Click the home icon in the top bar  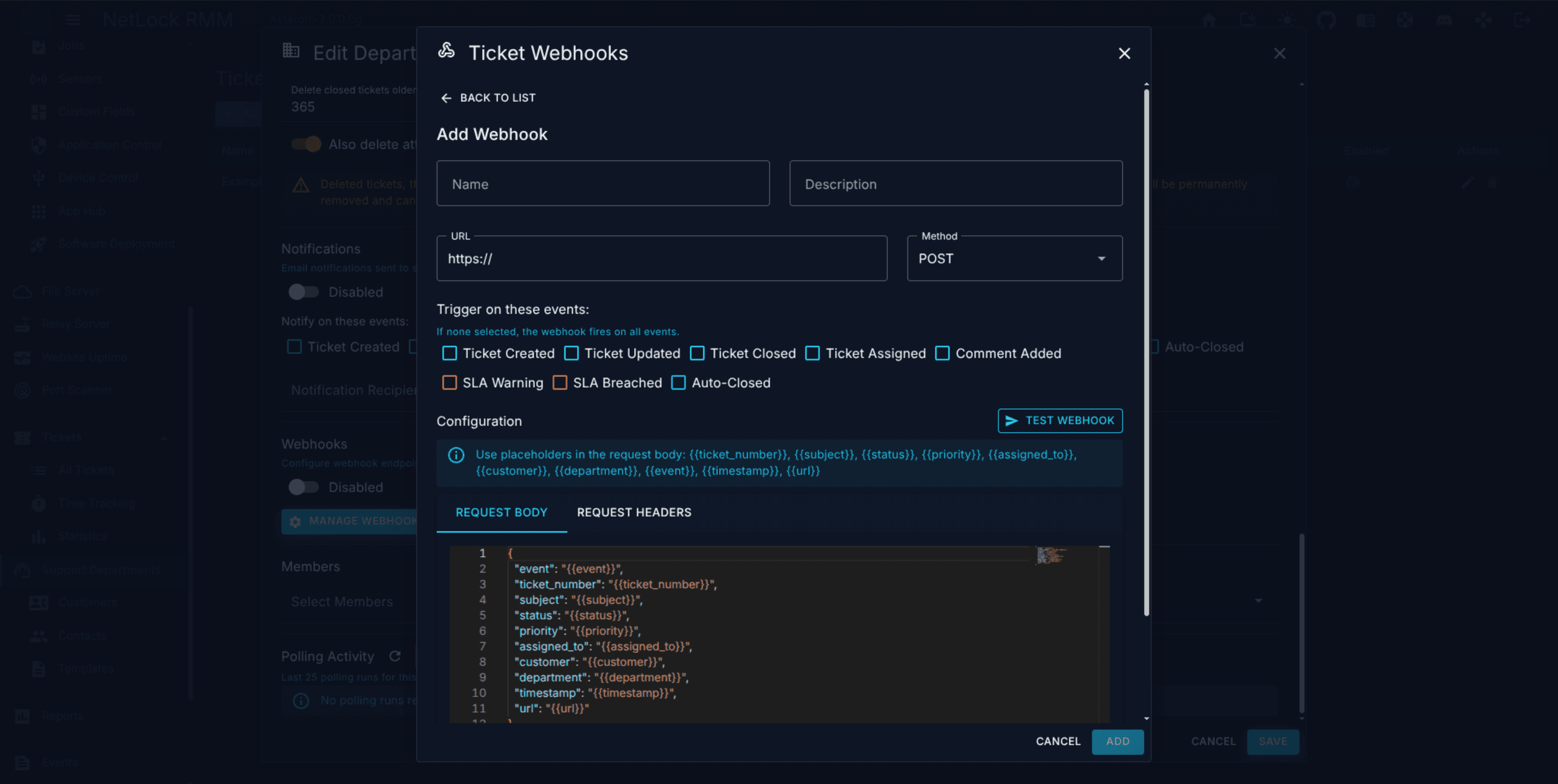click(x=1208, y=20)
